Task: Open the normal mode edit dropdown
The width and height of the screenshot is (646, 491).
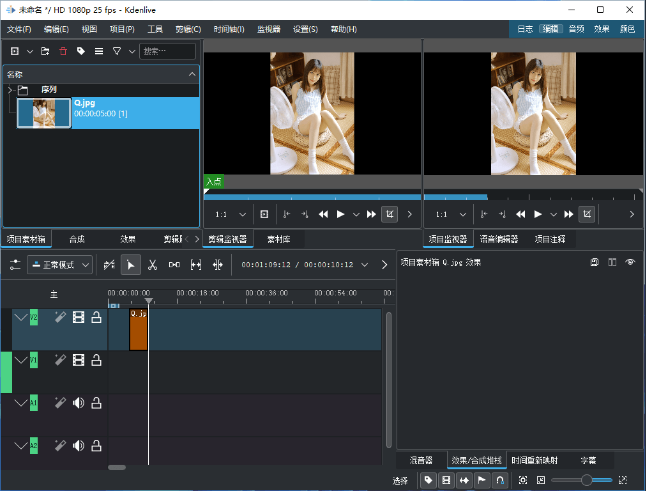Action: 60,264
